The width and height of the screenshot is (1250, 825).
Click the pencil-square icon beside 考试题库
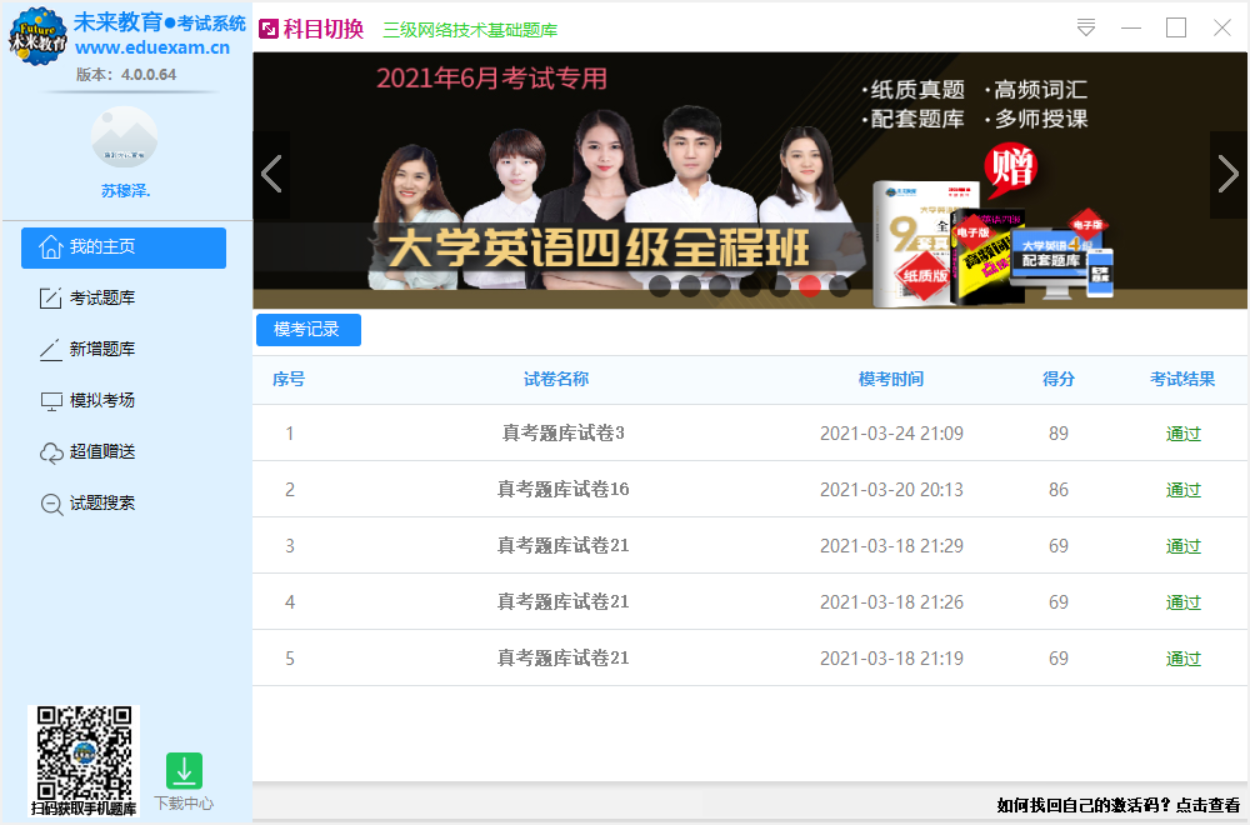(51, 298)
